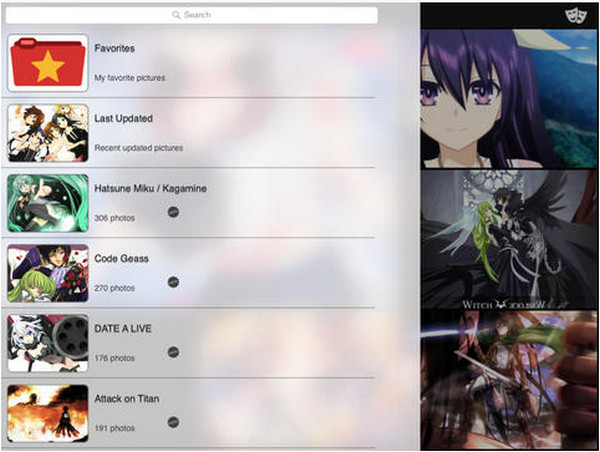
Task: Select the Favorites title text
Action: click(x=114, y=49)
